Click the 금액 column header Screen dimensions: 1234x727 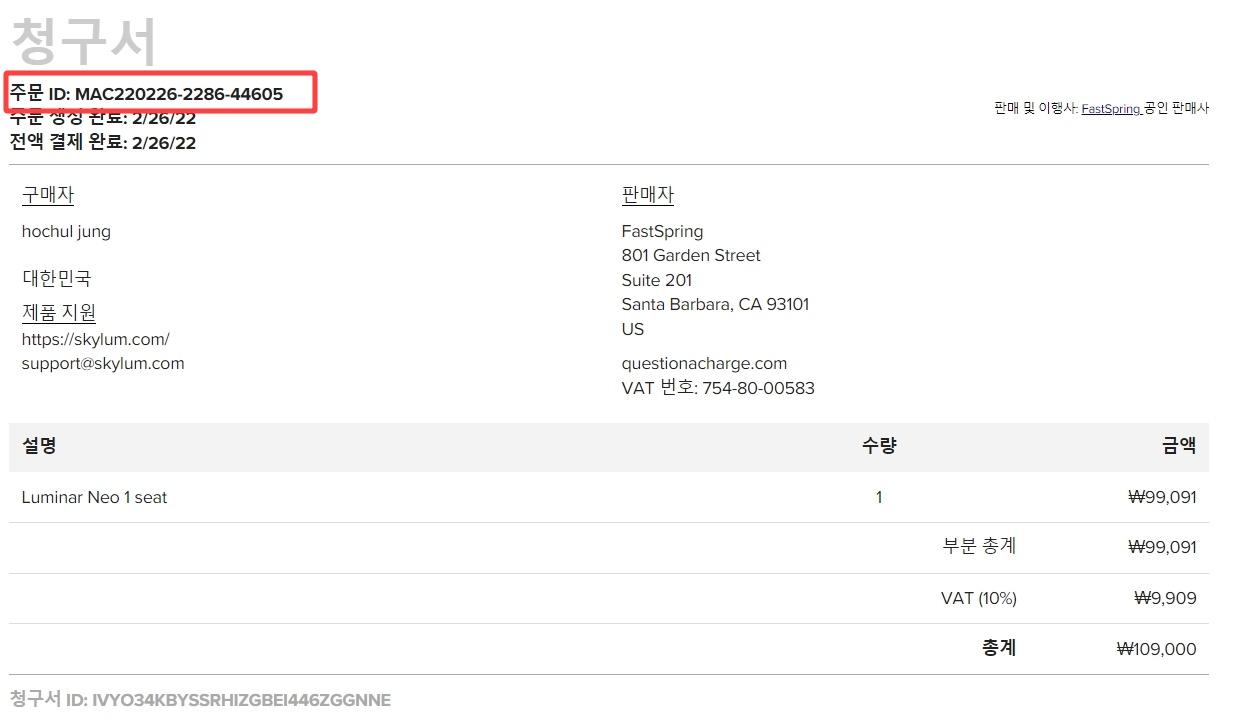[1179, 446]
